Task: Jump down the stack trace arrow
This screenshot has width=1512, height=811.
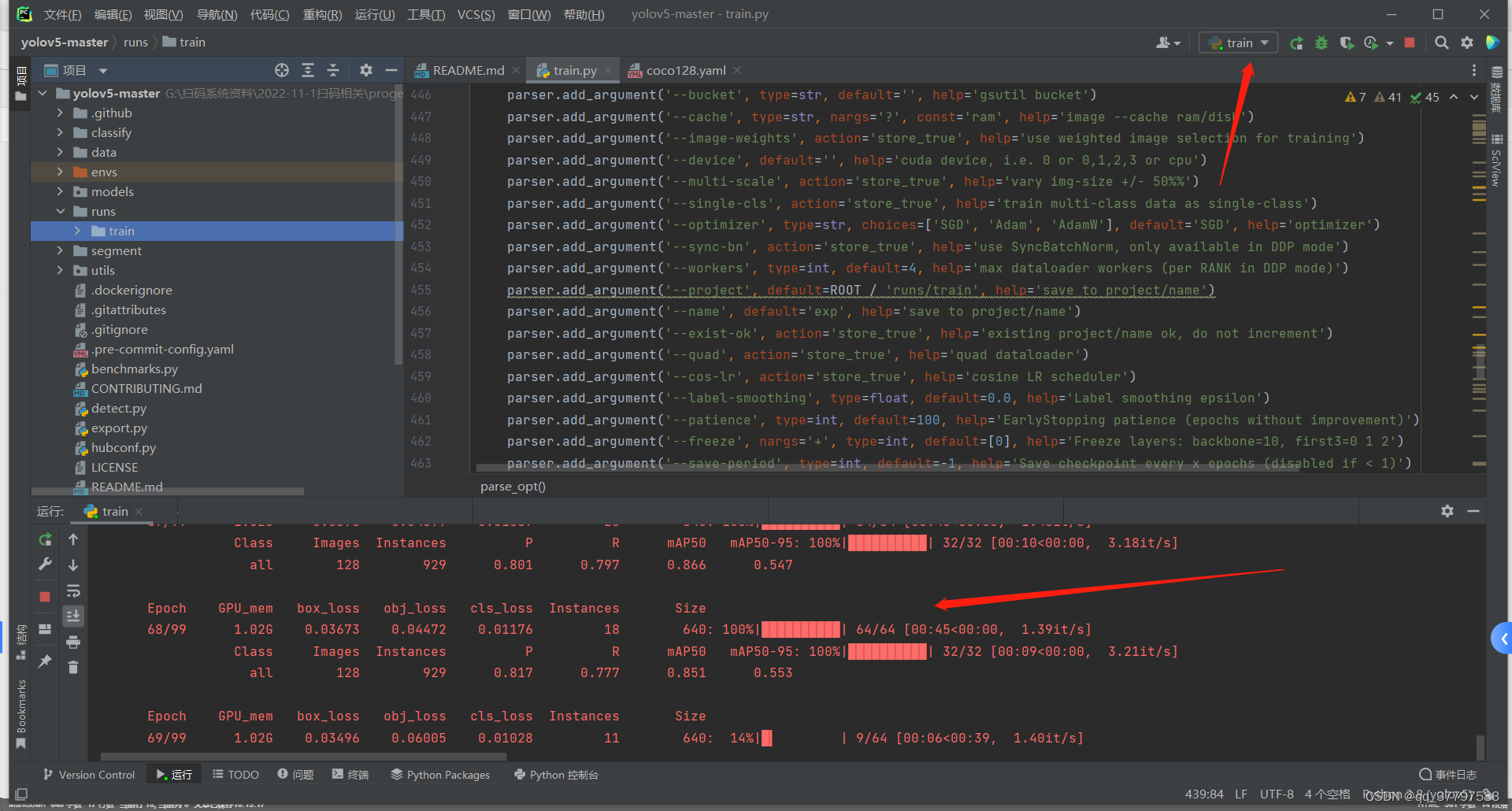Action: tap(73, 565)
